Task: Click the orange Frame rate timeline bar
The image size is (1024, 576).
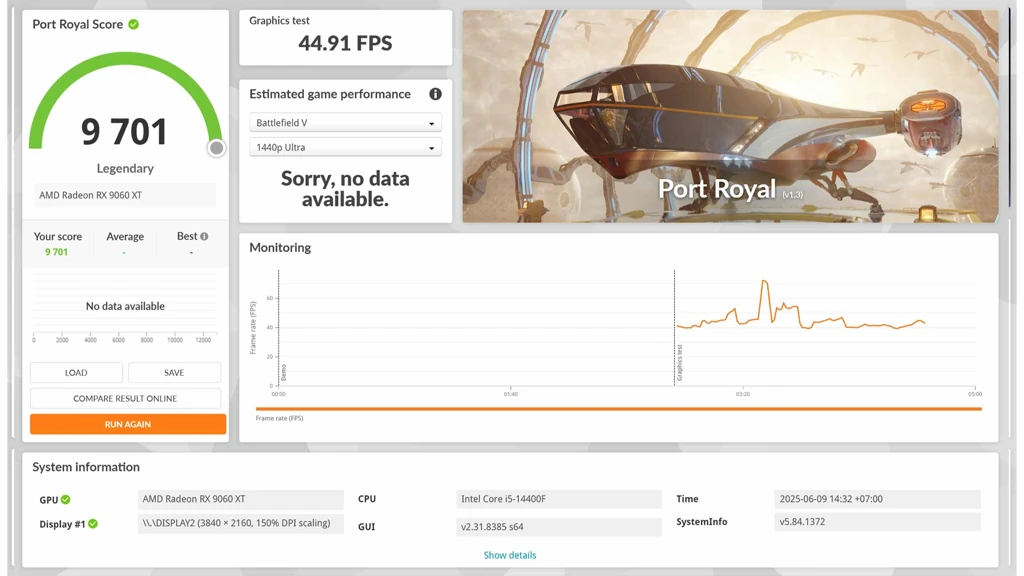Action: pyautogui.click(x=618, y=409)
